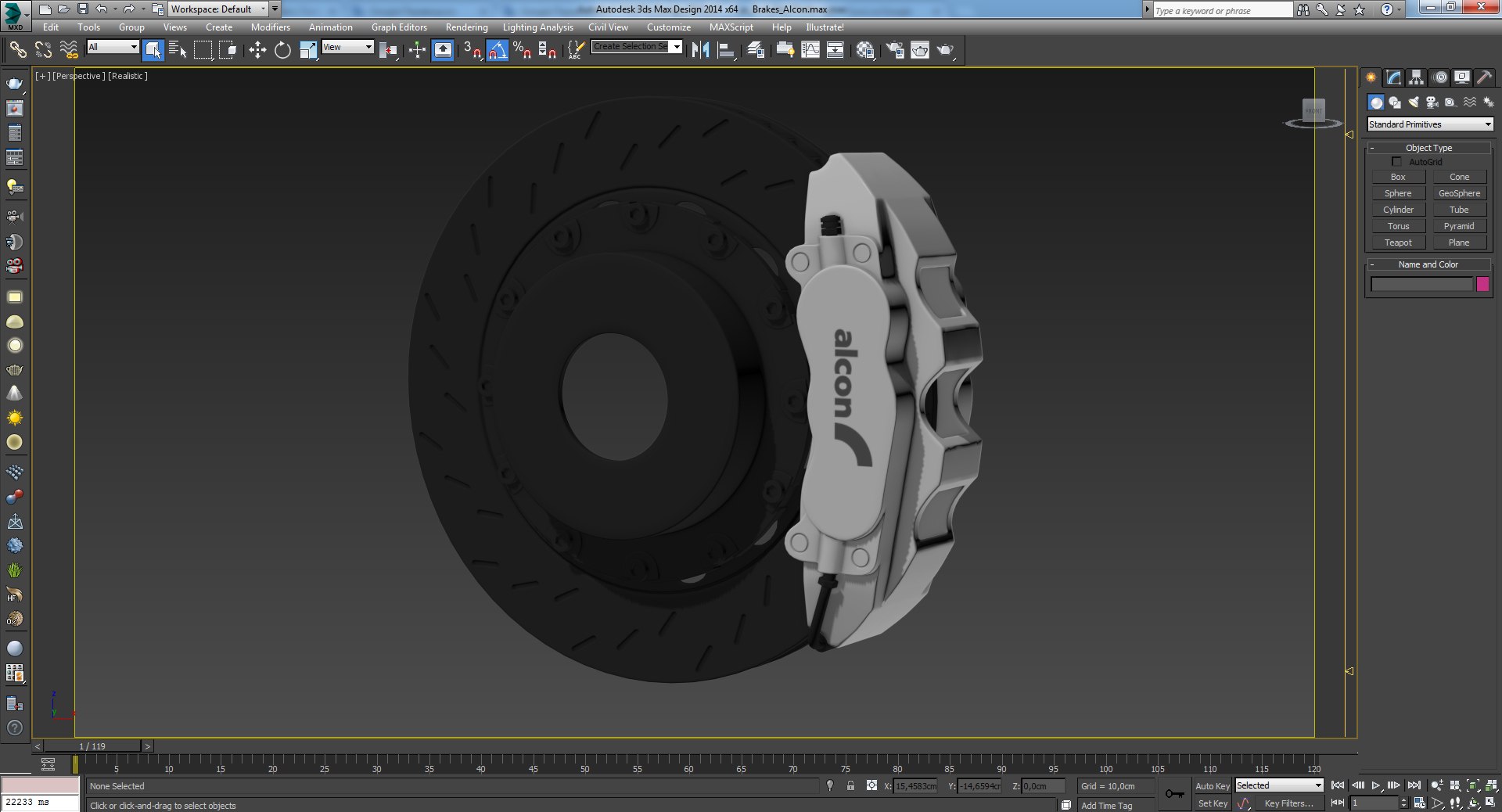1502x812 pixels.
Task: Open the Schematic View
Action: 835,50
